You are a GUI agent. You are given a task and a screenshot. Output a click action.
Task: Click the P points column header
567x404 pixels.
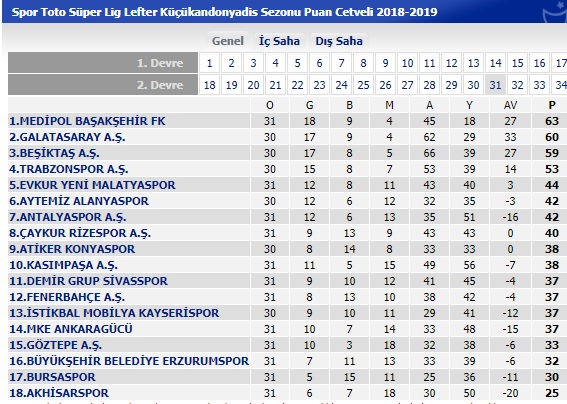click(552, 105)
